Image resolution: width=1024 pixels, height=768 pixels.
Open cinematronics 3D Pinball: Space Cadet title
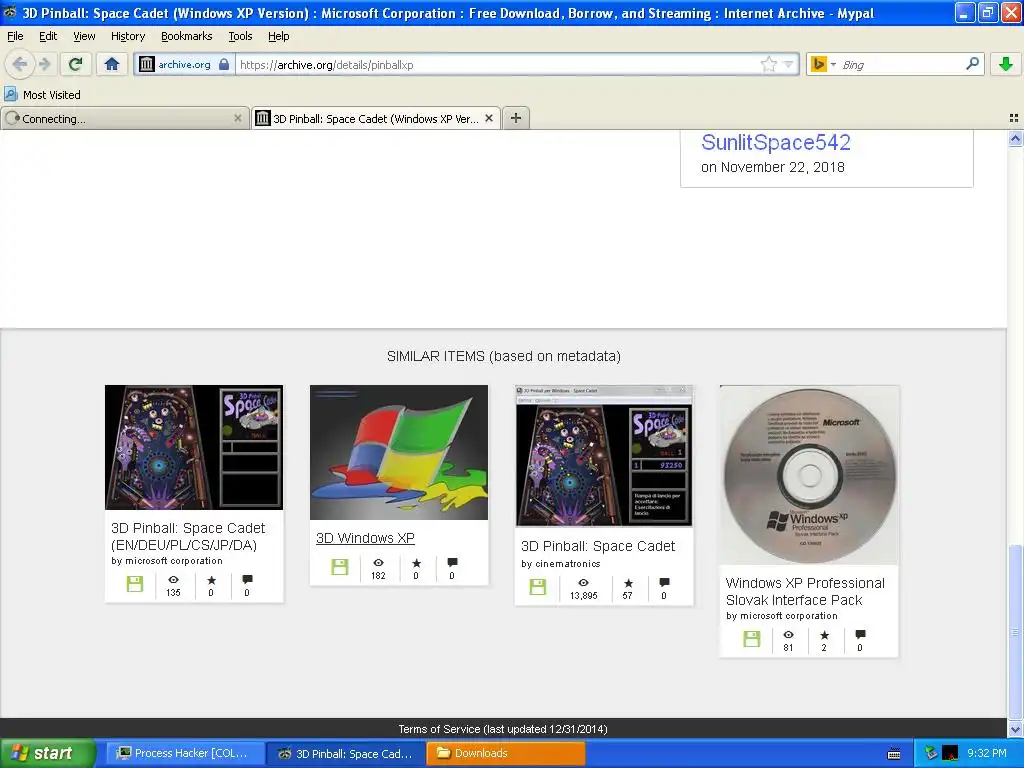[598, 546]
